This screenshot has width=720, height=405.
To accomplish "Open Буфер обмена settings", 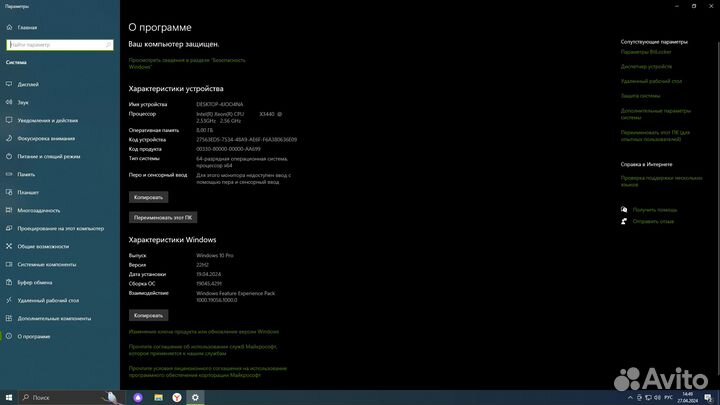I will (x=29, y=282).
